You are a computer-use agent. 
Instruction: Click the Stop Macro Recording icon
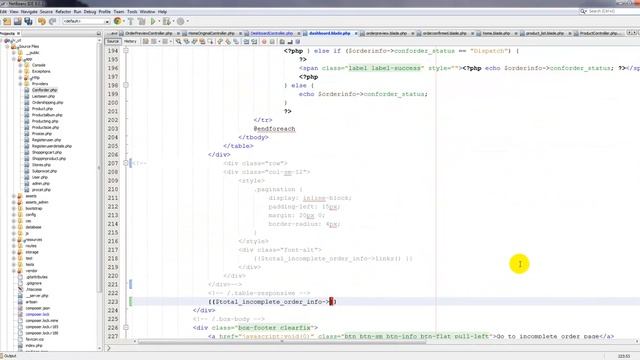pyautogui.click(x=272, y=42)
